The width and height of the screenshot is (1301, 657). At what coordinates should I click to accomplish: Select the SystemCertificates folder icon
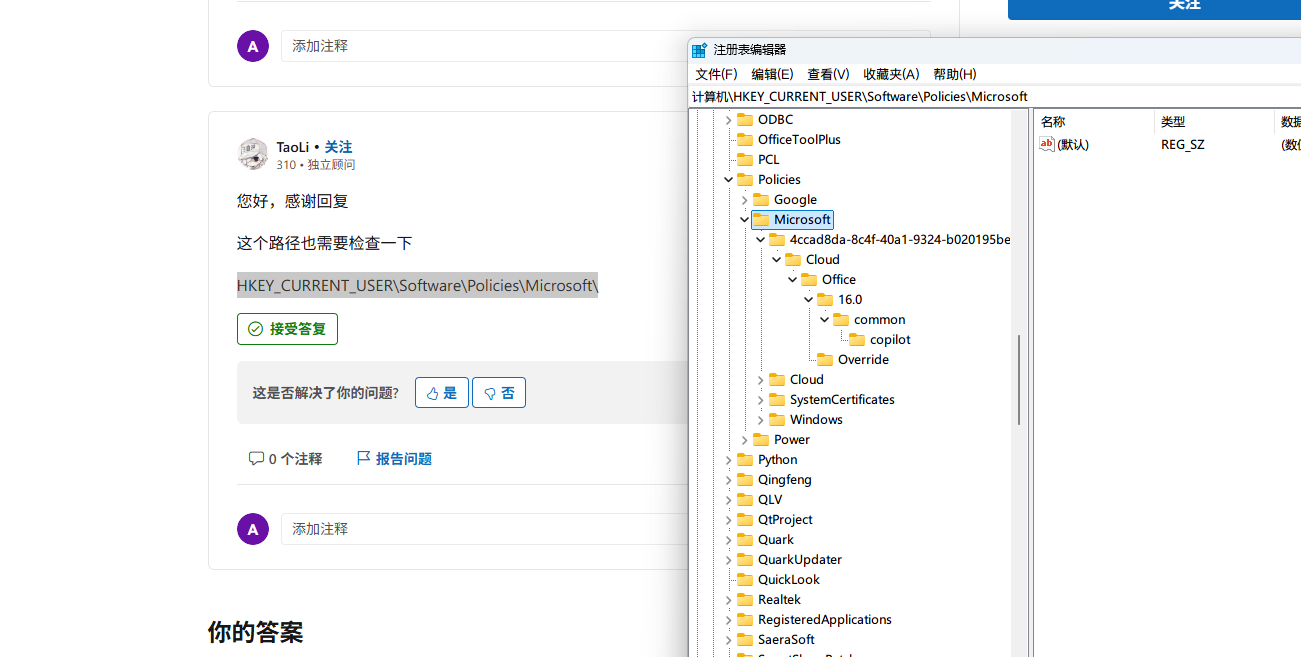[777, 400]
